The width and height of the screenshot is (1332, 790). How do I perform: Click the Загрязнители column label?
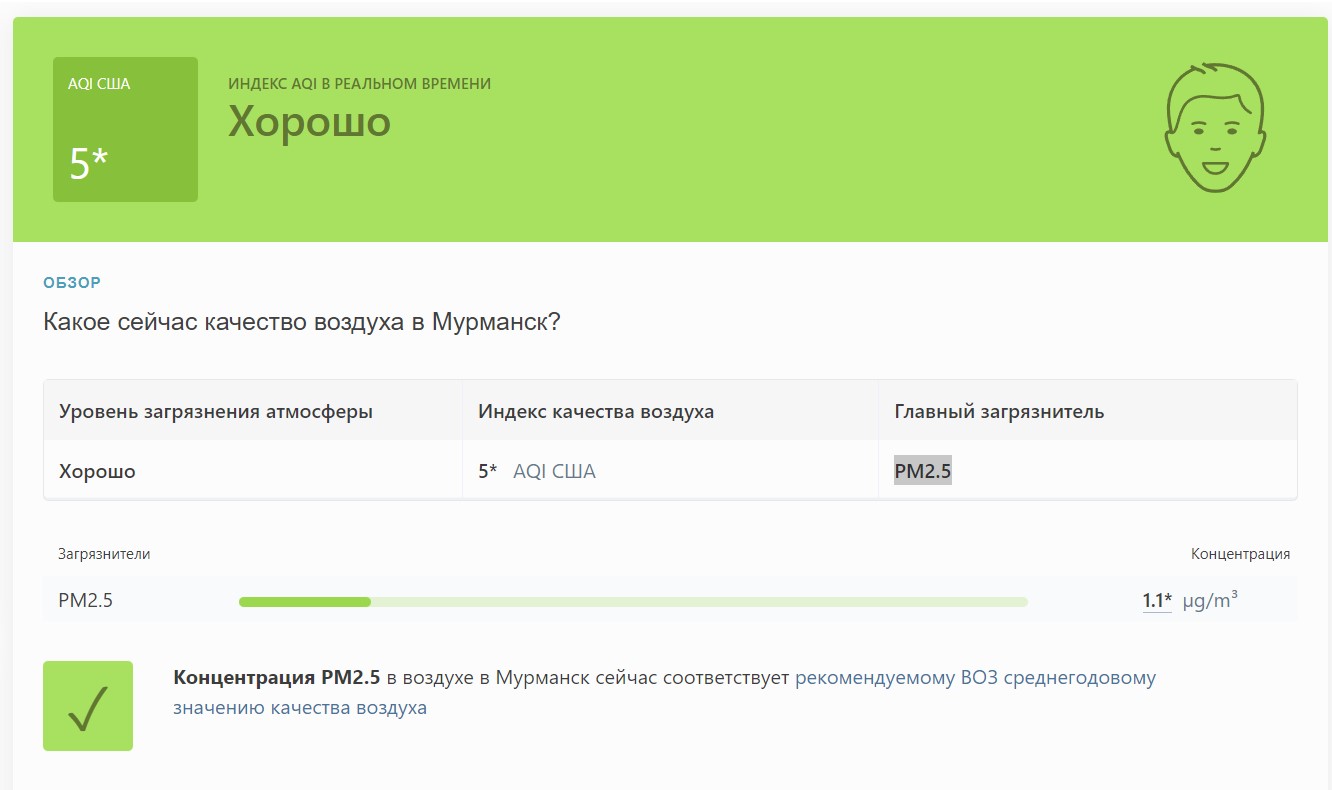point(104,554)
